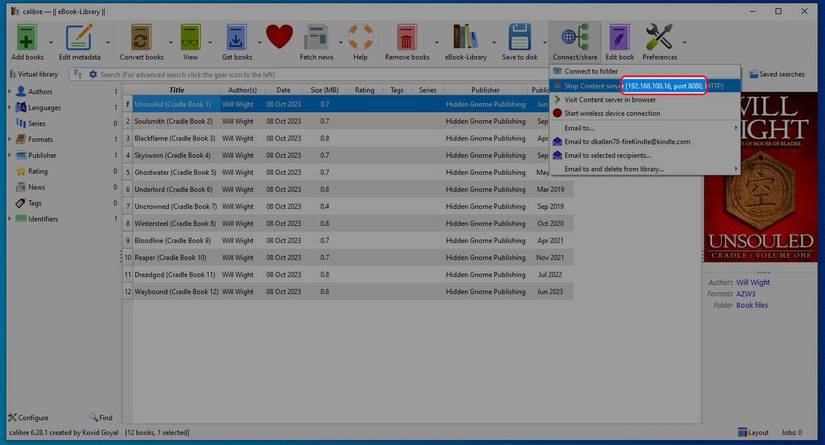This screenshot has height=445, width=825.
Task: Open the Edit book tool
Action: tap(619, 42)
